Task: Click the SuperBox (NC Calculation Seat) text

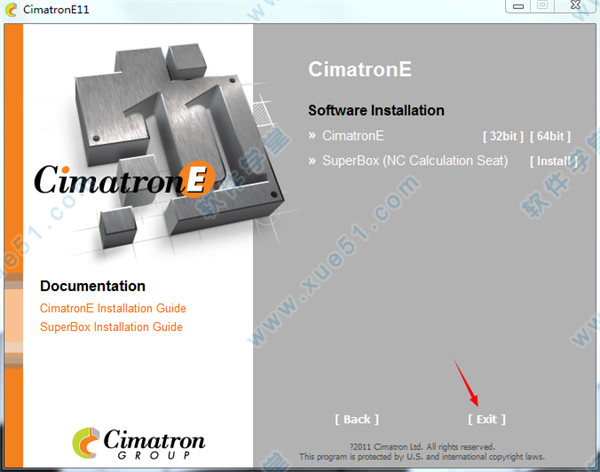Action: coord(415,161)
